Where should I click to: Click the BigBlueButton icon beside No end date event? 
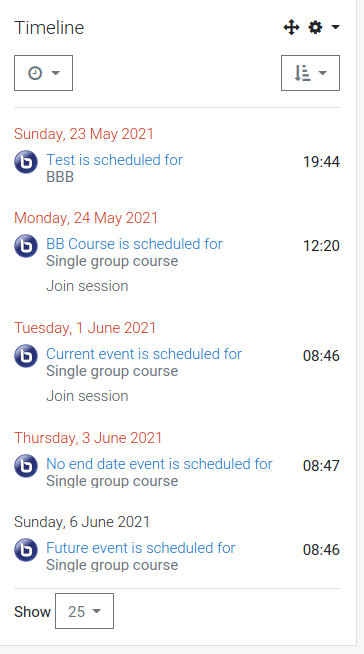coord(26,466)
